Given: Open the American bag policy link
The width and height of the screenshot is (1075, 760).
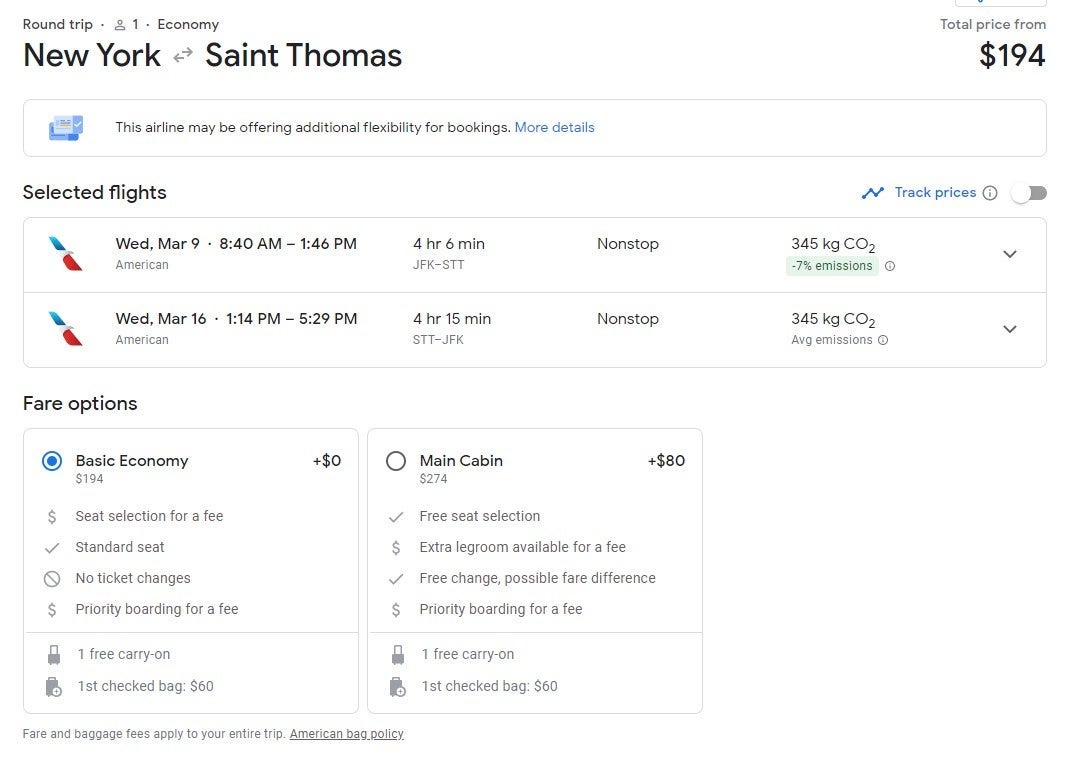Looking at the screenshot, I should click(x=346, y=734).
